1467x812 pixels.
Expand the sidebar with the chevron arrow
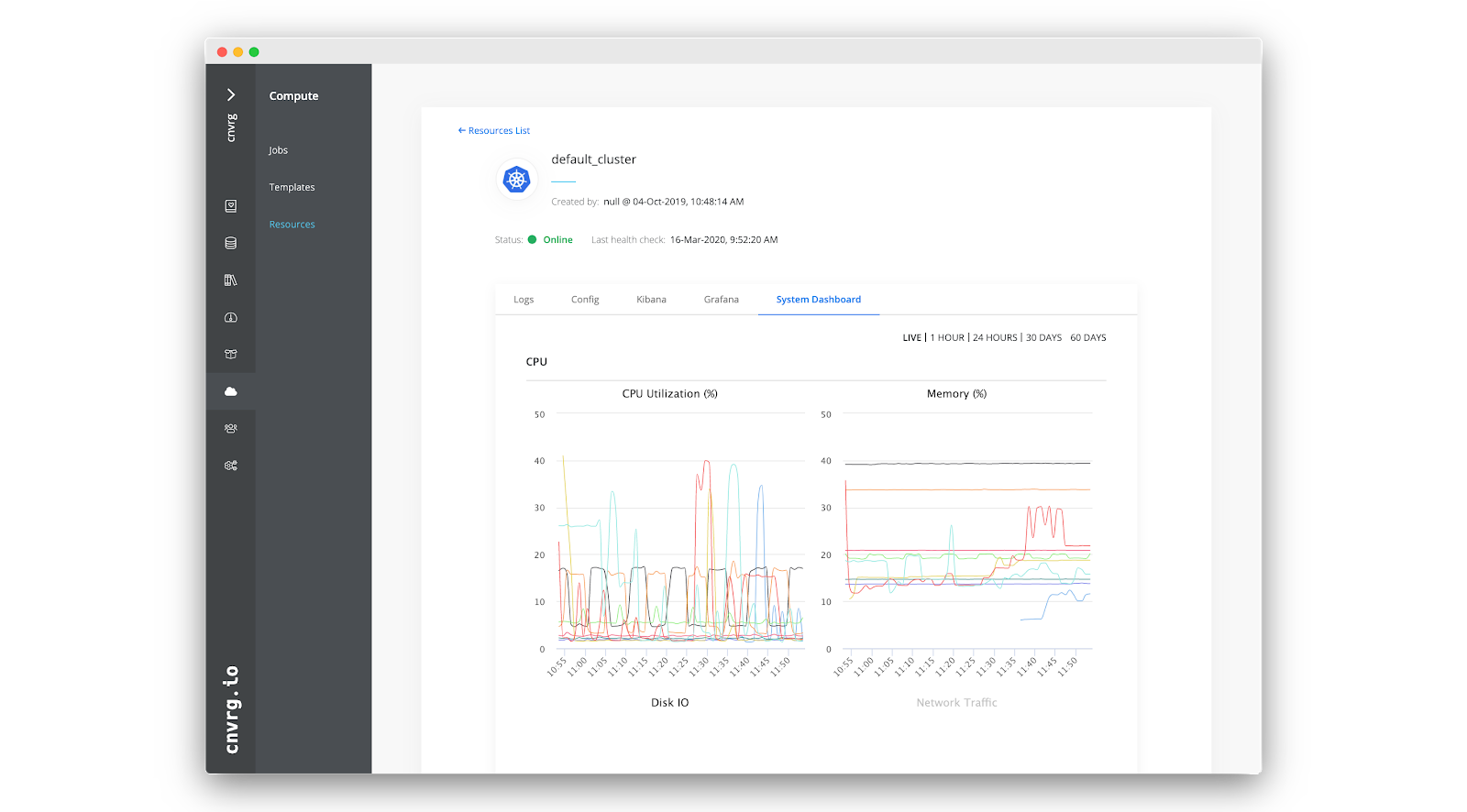coord(231,95)
